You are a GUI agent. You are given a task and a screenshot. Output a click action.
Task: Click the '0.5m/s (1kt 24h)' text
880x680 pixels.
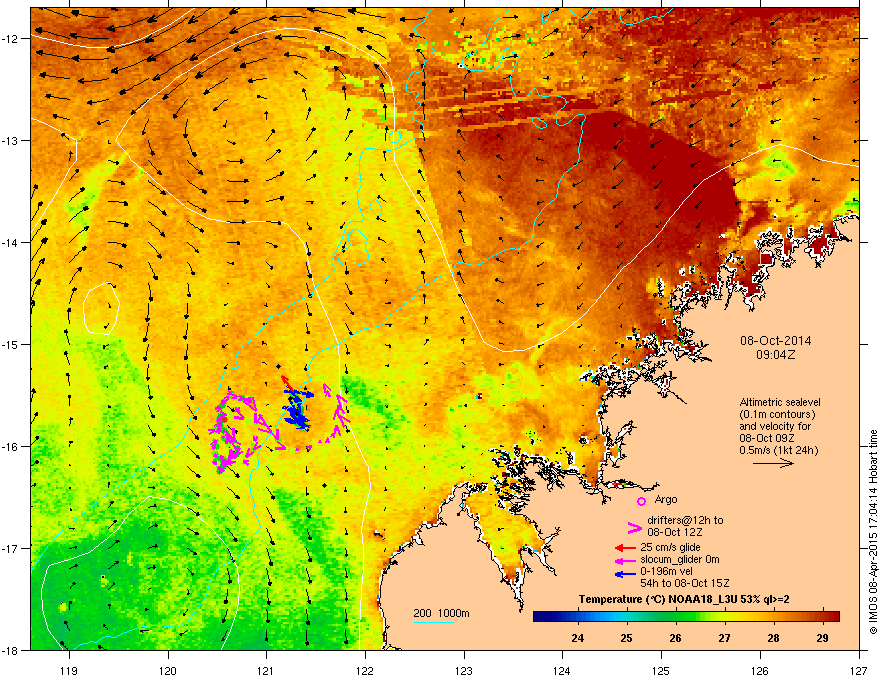pos(779,450)
